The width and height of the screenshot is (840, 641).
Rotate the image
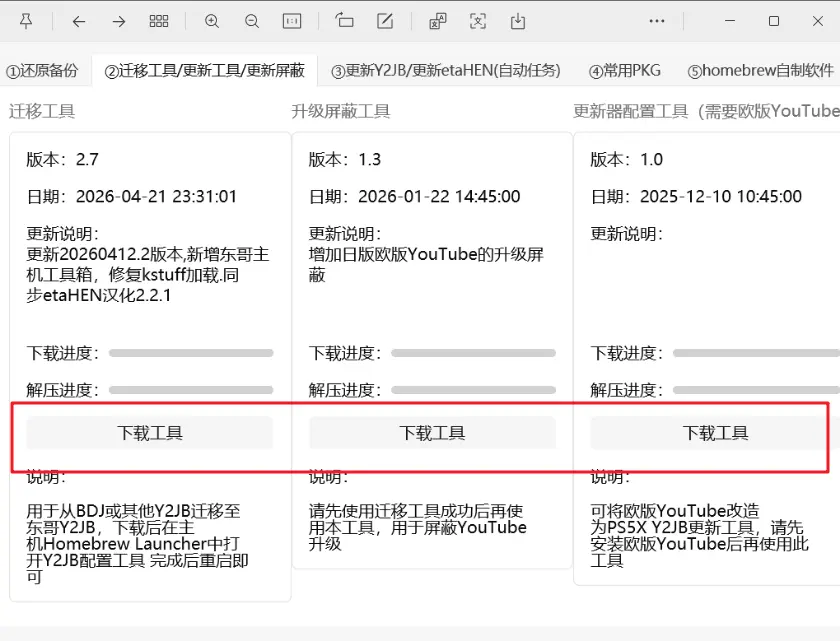pyautogui.click(x=344, y=21)
